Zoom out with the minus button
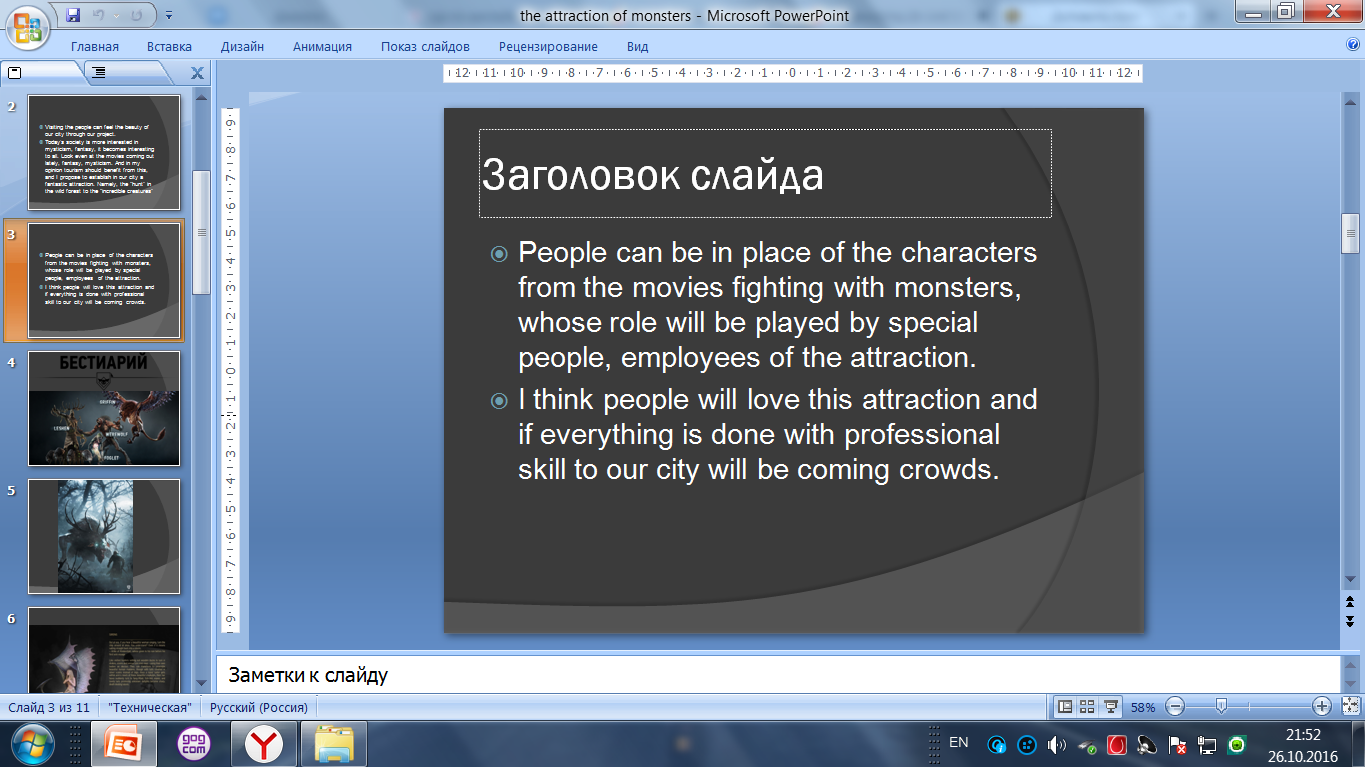 (x=1175, y=707)
